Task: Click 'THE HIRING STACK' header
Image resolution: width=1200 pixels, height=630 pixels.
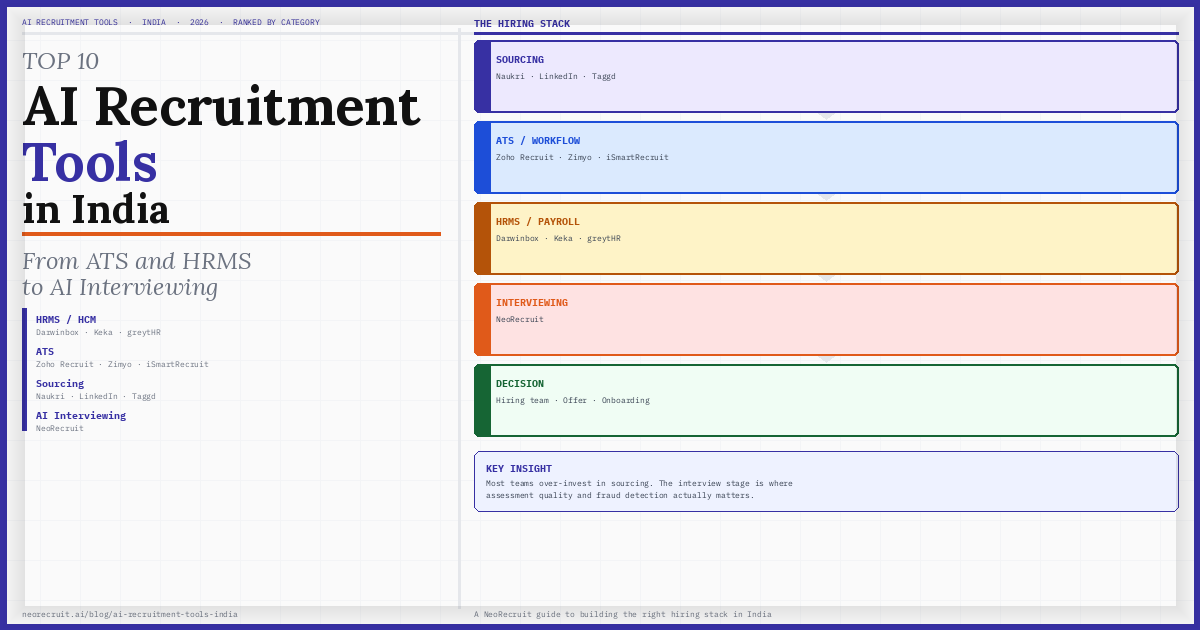Action: pos(522,24)
